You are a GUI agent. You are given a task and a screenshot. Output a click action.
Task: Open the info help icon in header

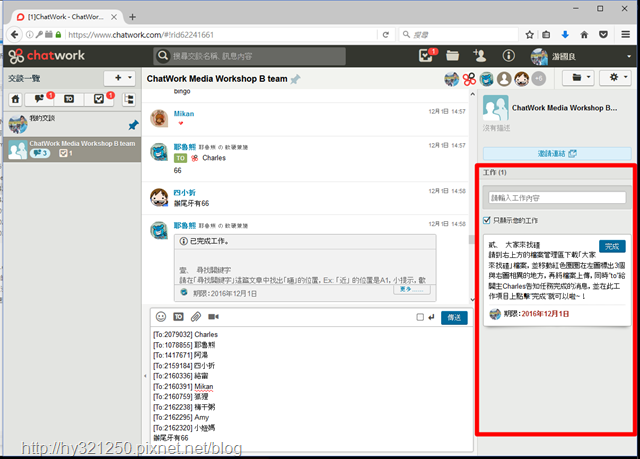(508, 55)
